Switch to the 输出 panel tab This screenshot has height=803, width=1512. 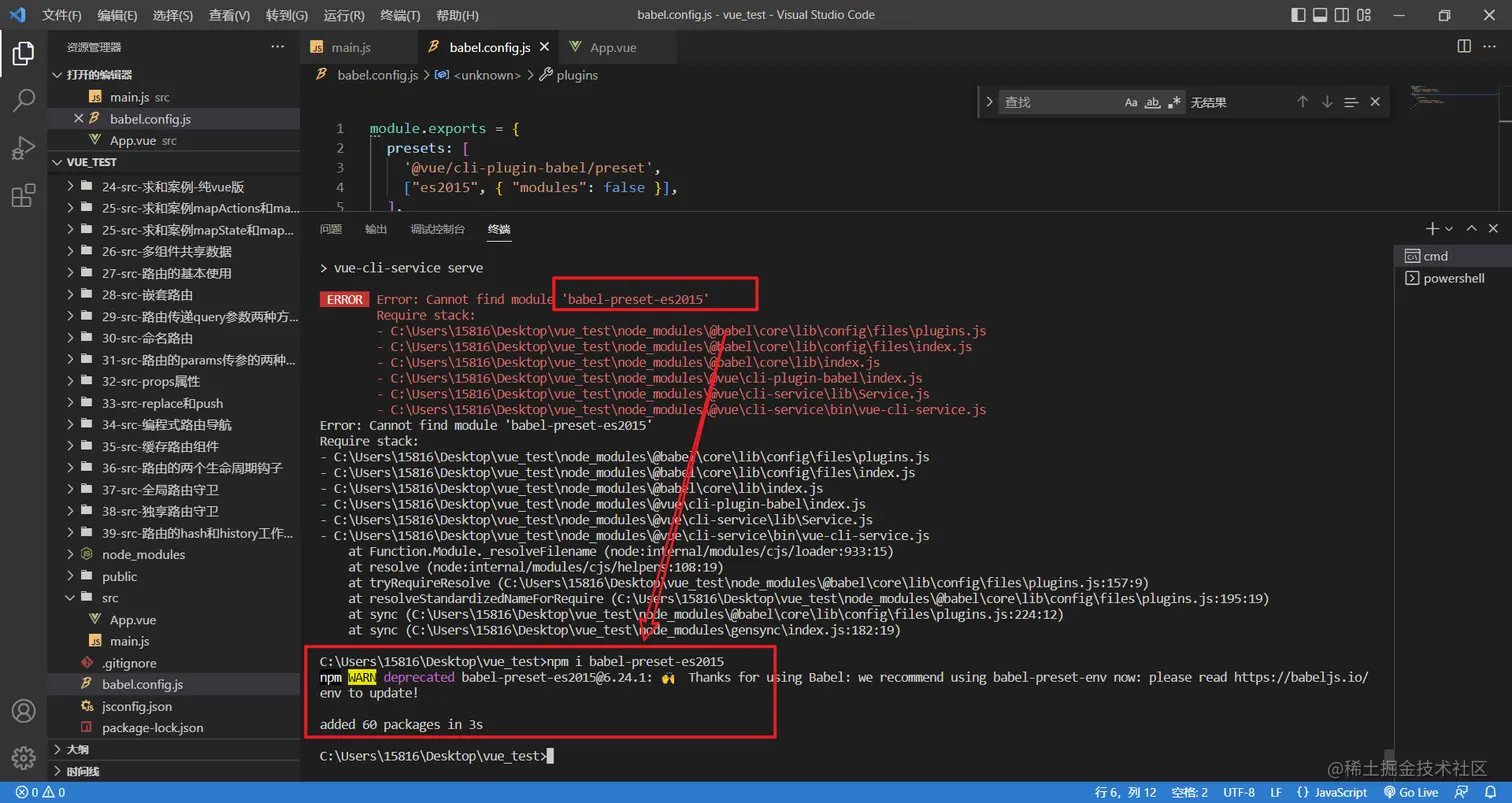[376, 229]
